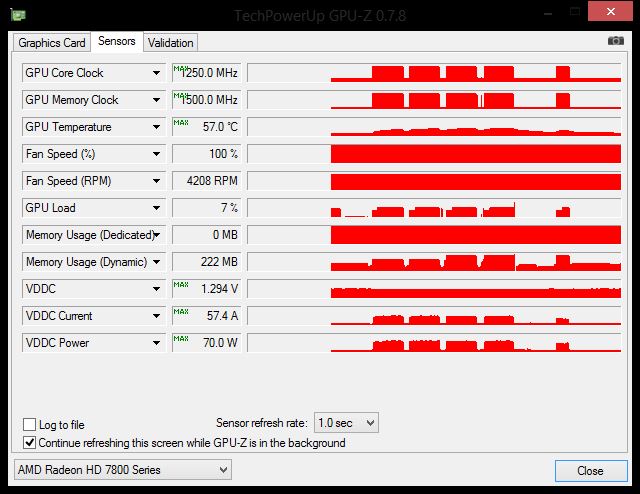Switch to the Graphics Card tab
Screen dimensions: 640x494
click(x=52, y=42)
